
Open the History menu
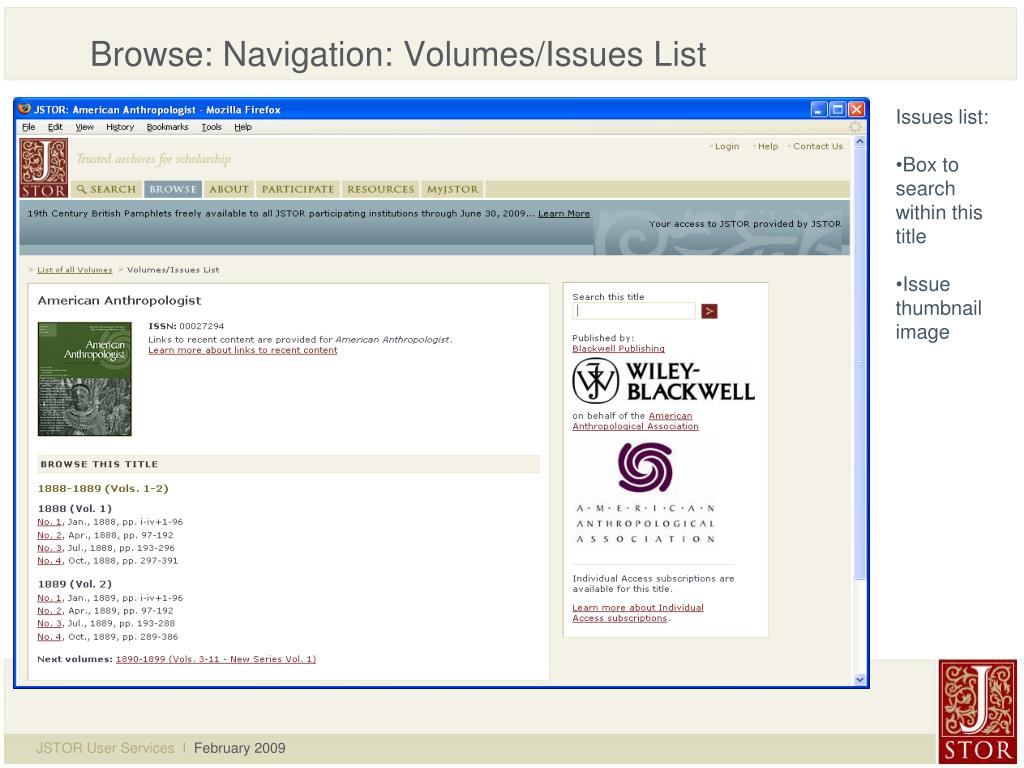[120, 127]
